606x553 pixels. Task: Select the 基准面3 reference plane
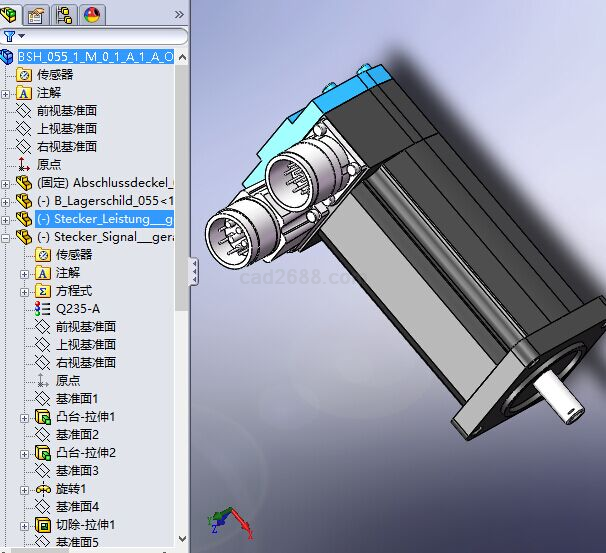coord(77,471)
